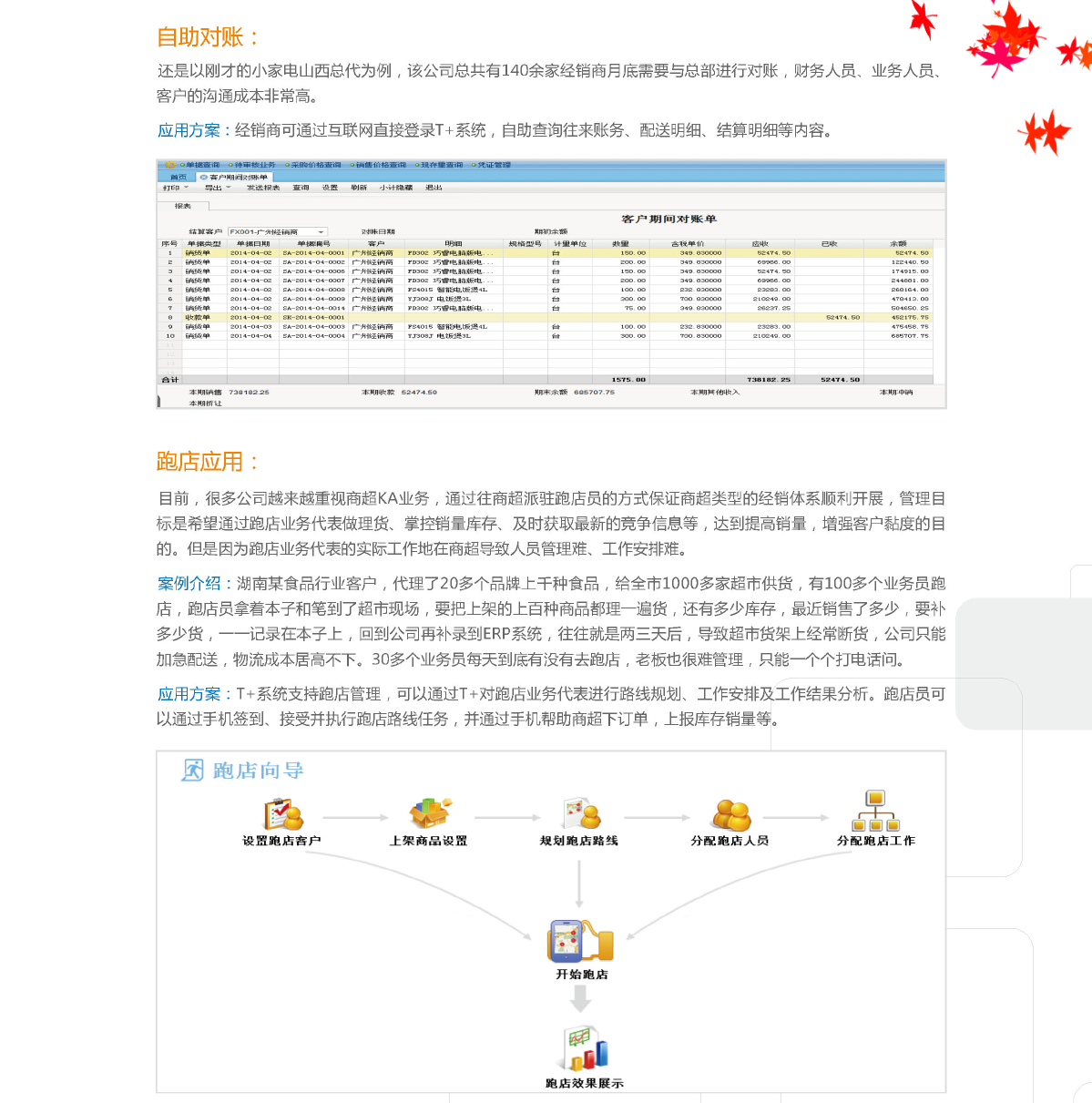Click the 设置跑店客户 icon
1092x1103 pixels.
click(x=282, y=813)
